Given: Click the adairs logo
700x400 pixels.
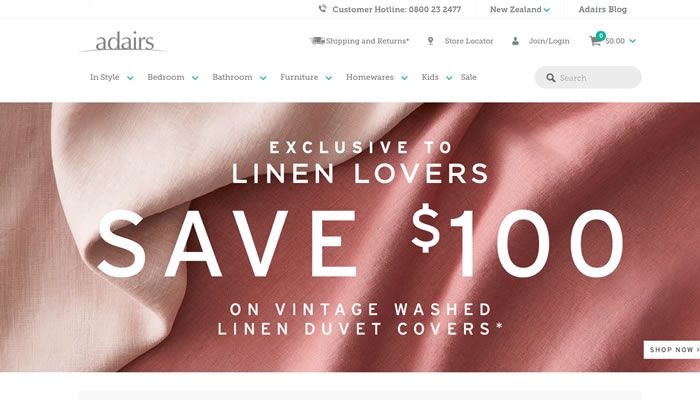Looking at the screenshot, I should click(124, 42).
